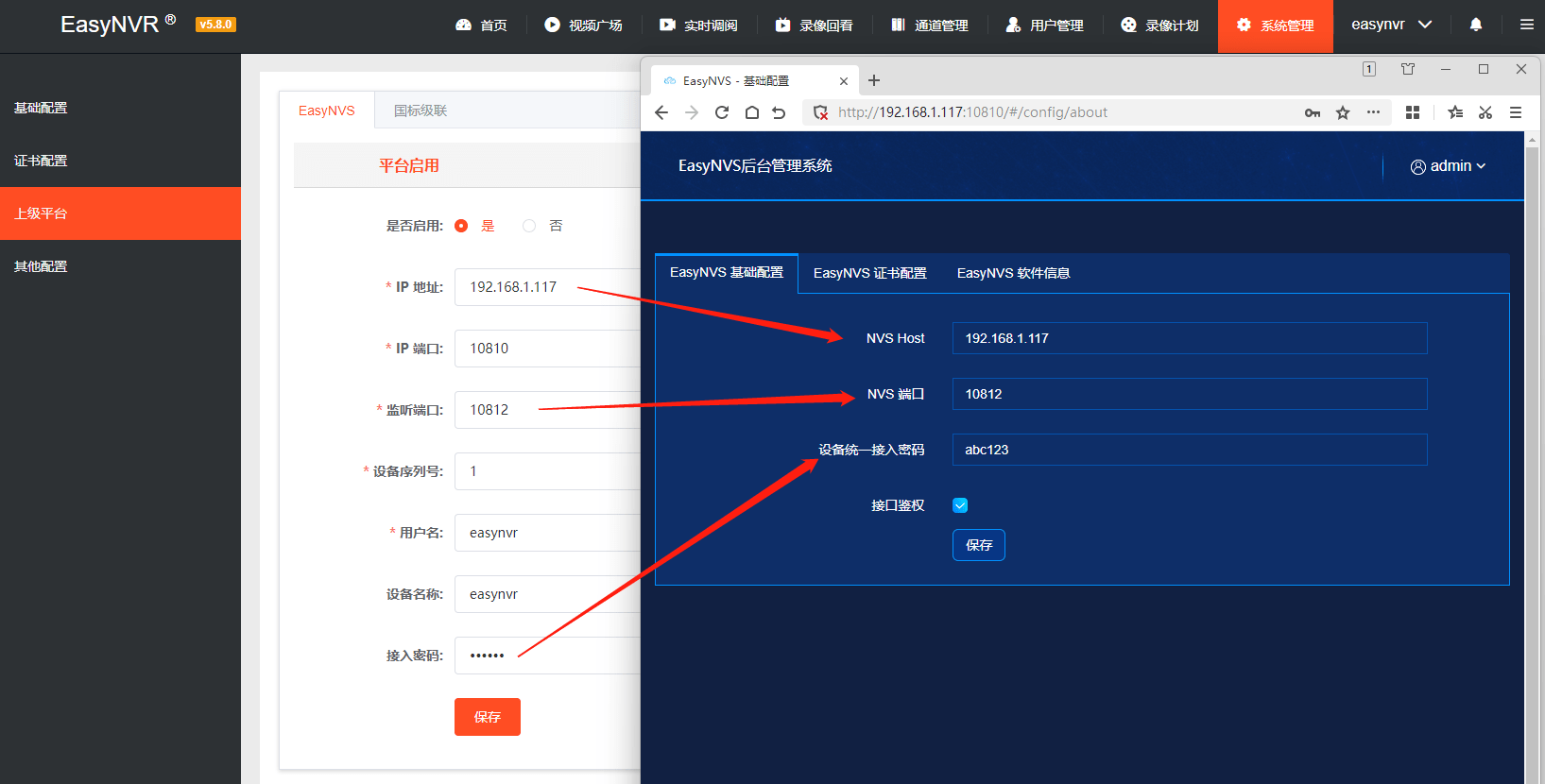The image size is (1545, 784).
Task: Select 证书配置 in the sidebar
Action: click(120, 161)
